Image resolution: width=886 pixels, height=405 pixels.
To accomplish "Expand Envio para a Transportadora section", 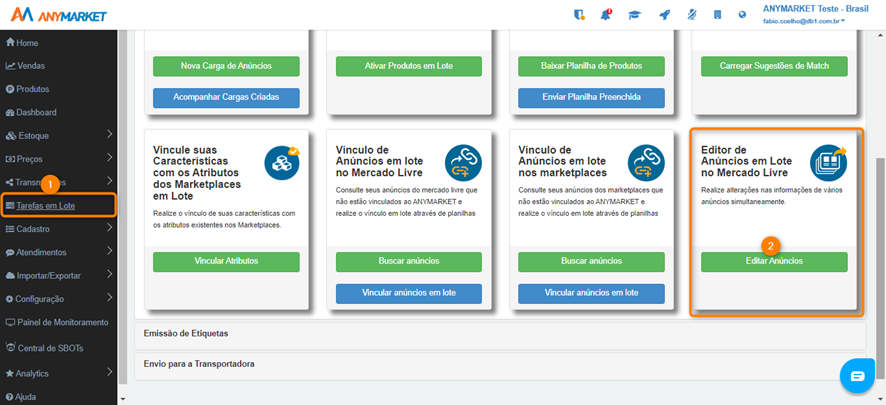I will 500,364.
